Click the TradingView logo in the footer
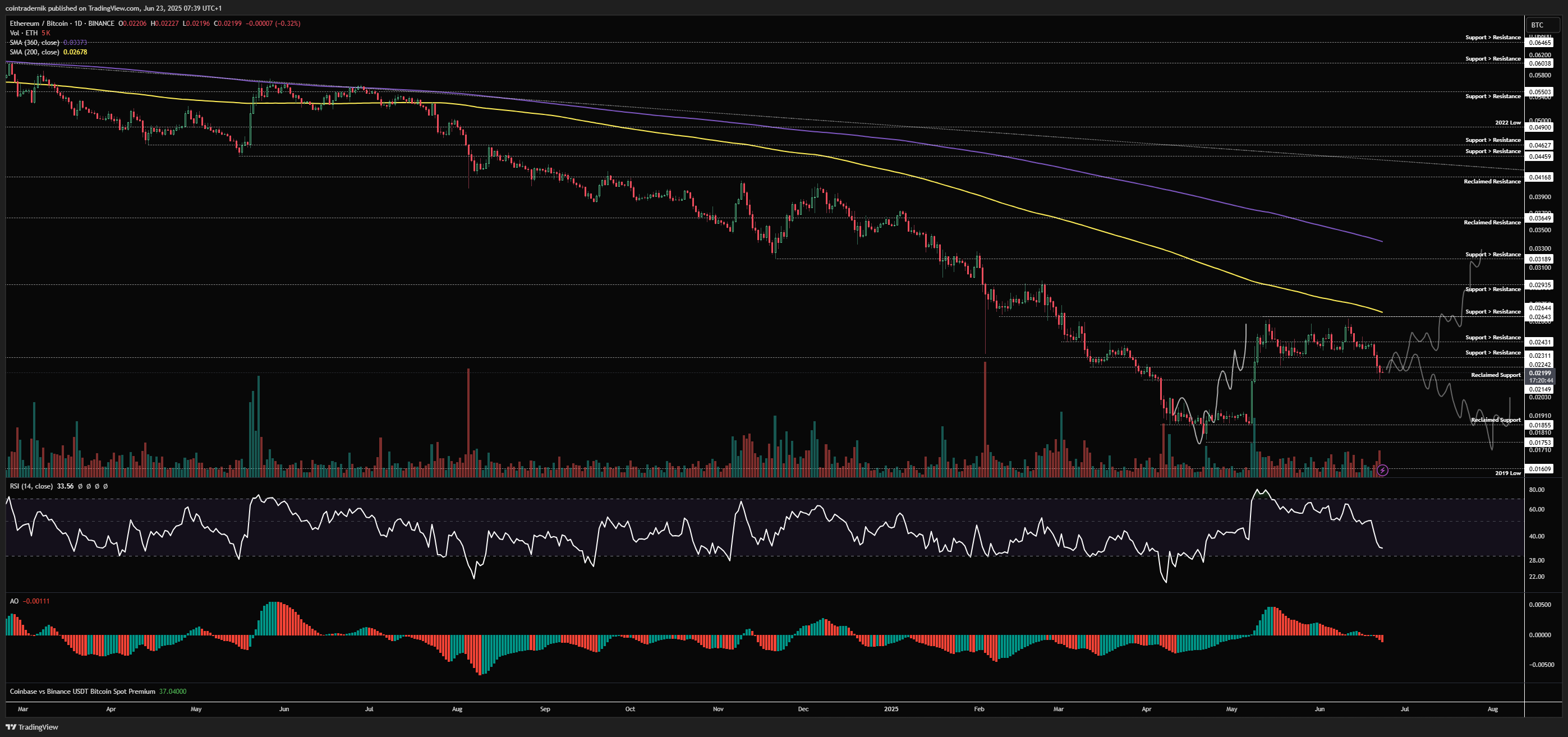The image size is (1568, 737). pyautogui.click(x=33, y=727)
